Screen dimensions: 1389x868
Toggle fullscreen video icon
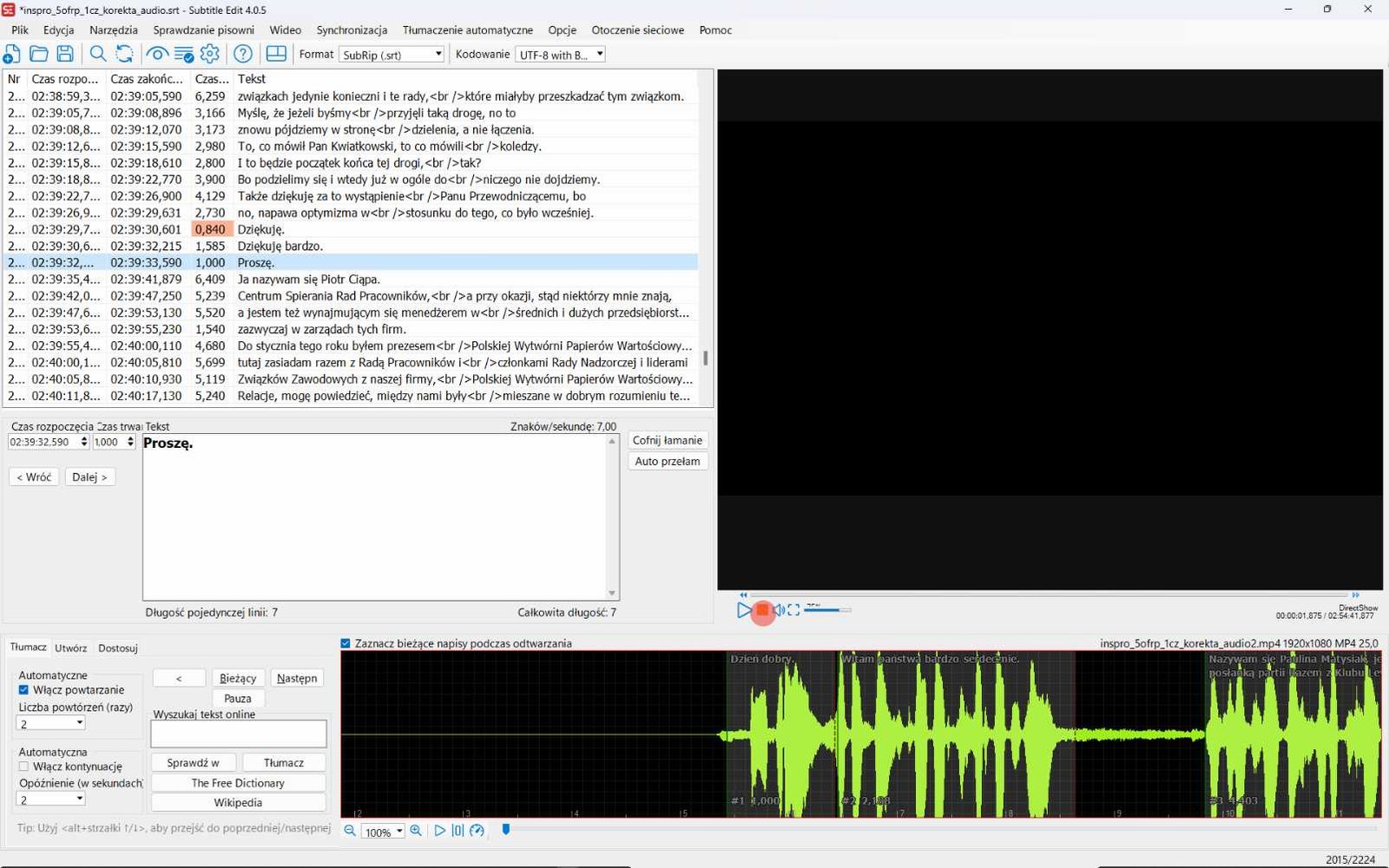tap(793, 610)
